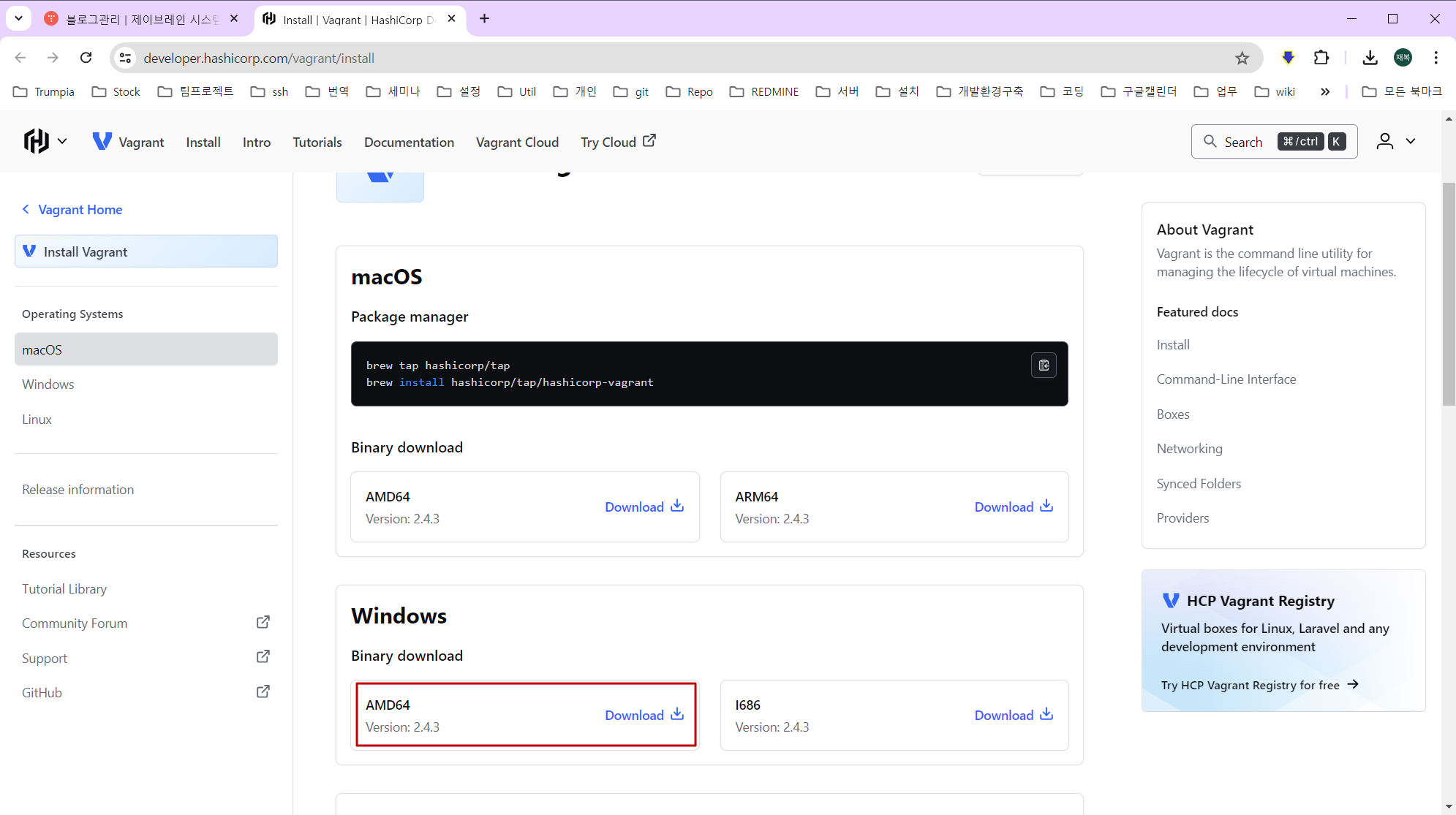The width and height of the screenshot is (1456, 815).
Task: Switch to the first Korean blog tab
Action: click(139, 19)
